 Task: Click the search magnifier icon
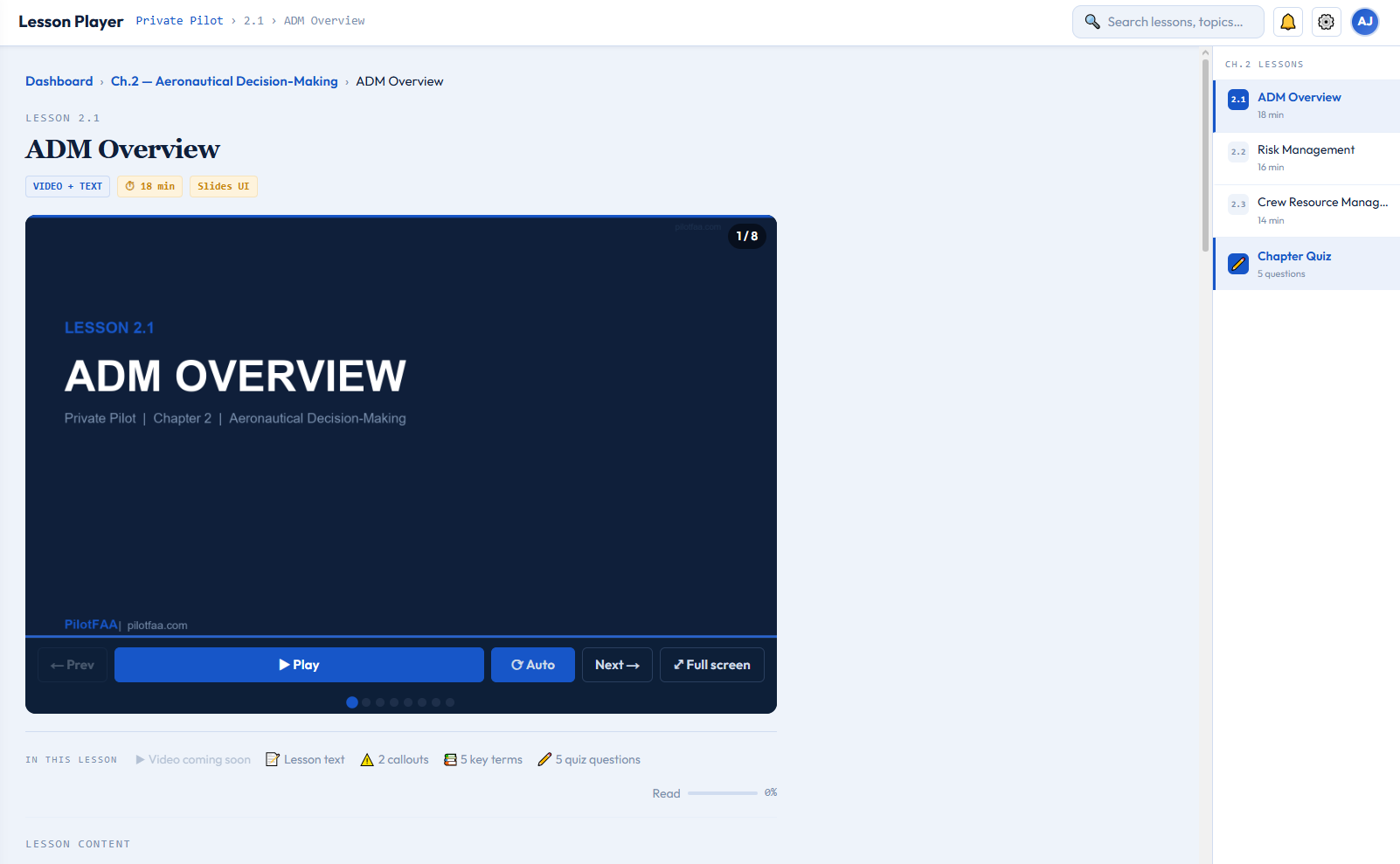[1092, 21]
